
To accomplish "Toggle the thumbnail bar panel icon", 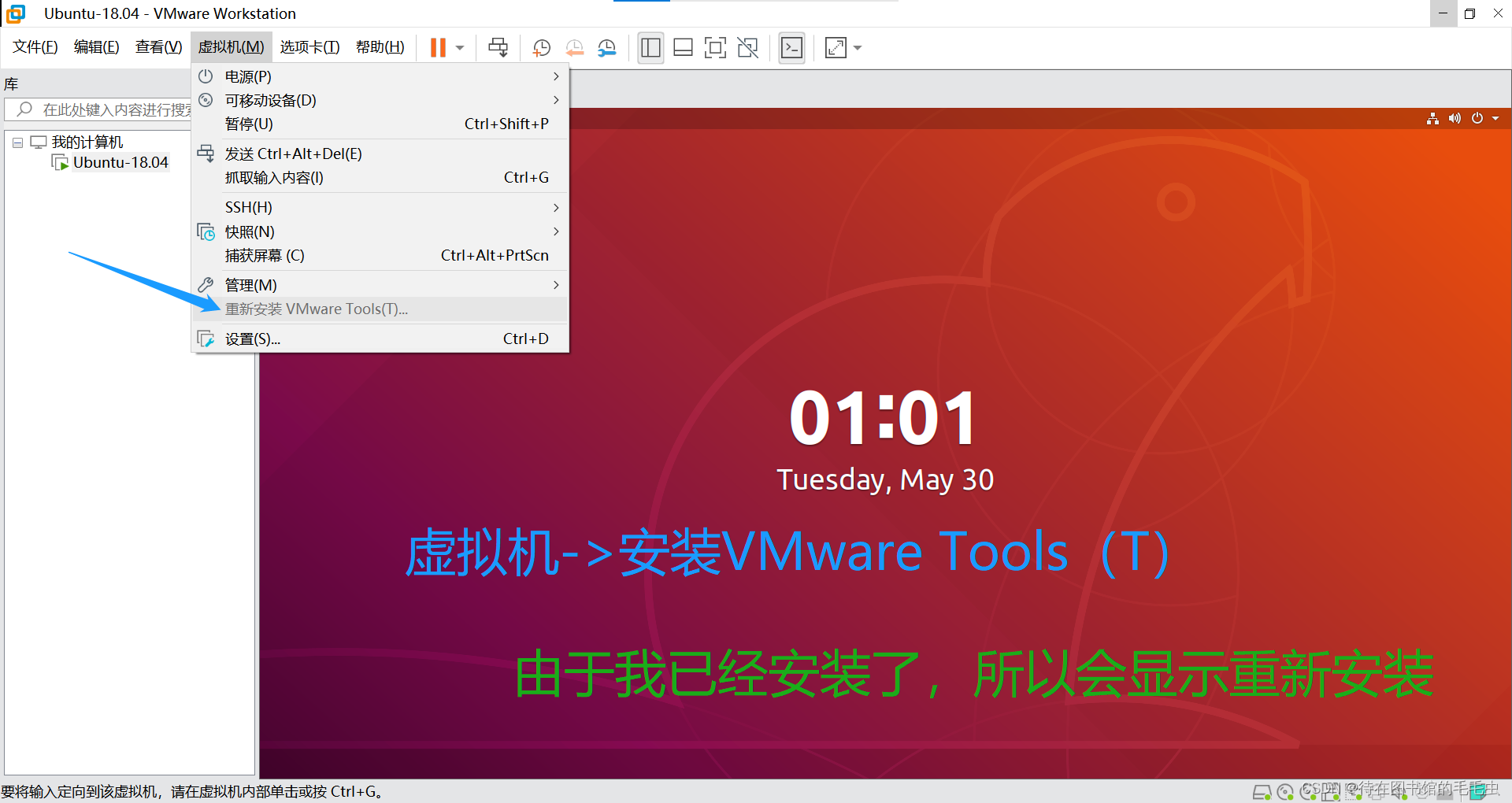I will point(683,47).
